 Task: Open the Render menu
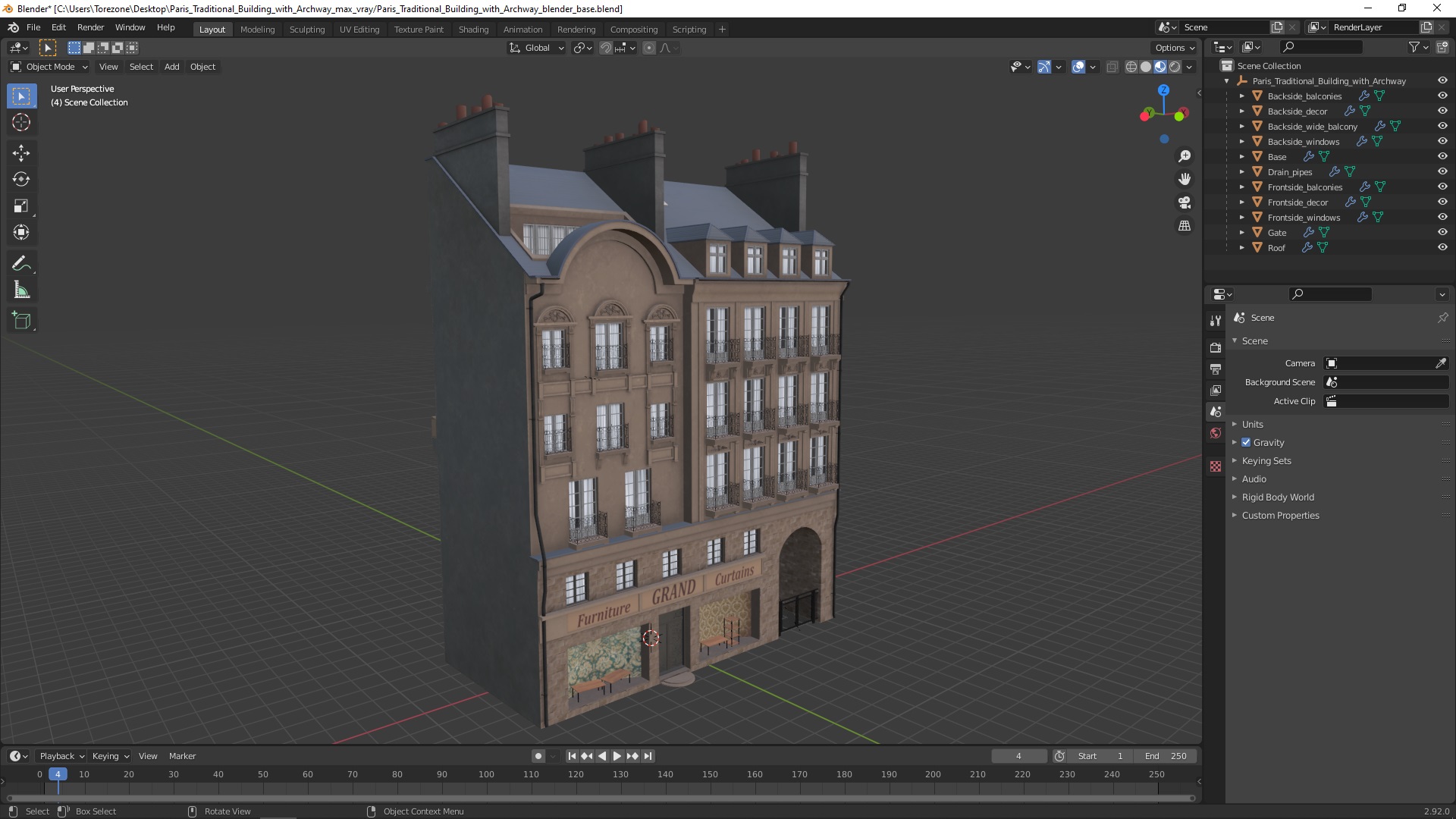tap(90, 27)
